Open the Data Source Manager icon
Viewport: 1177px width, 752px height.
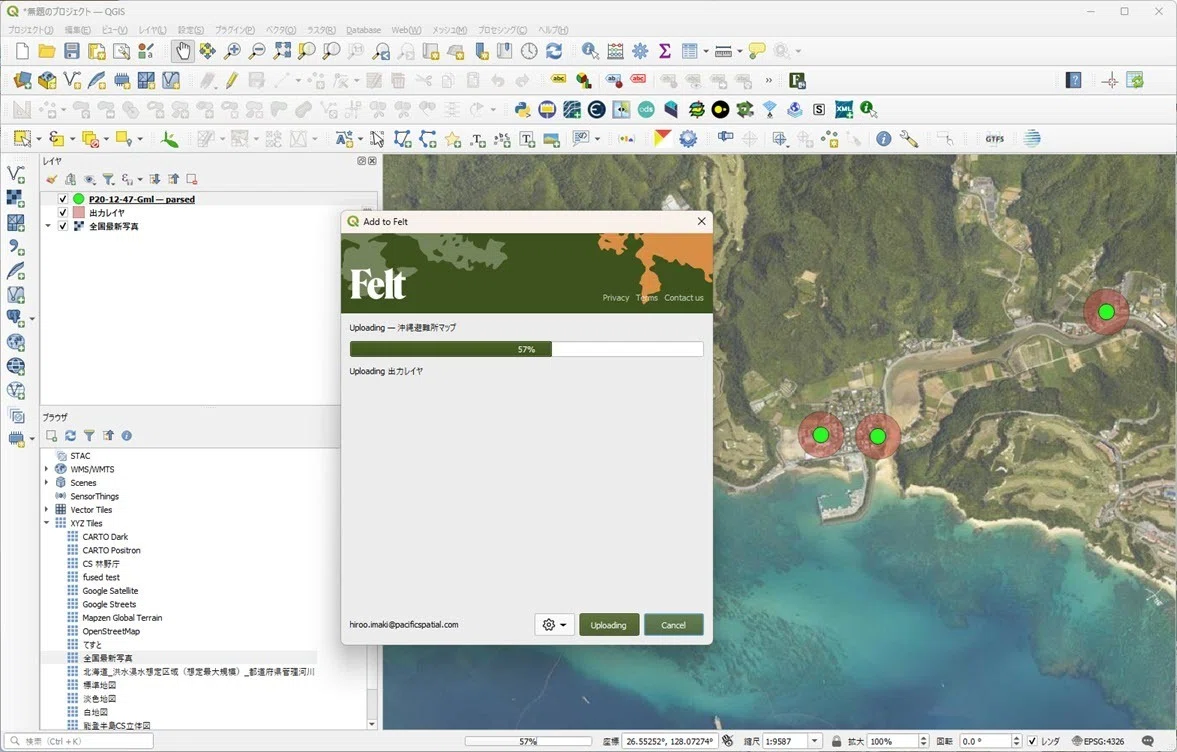coord(23,80)
